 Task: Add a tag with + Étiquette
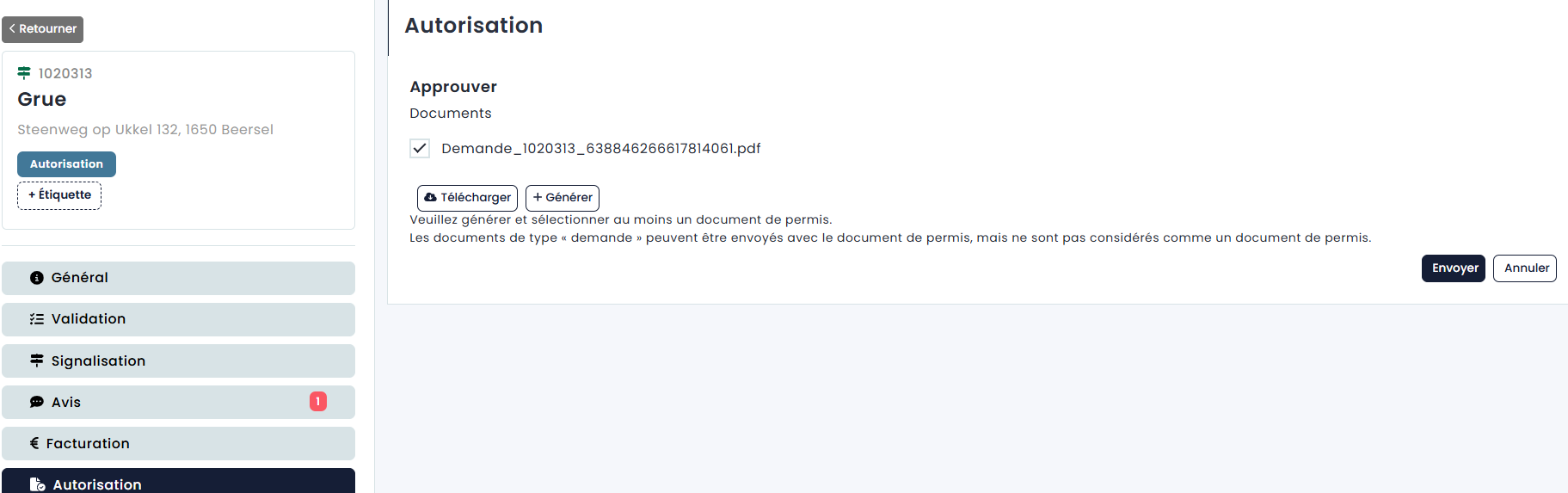pos(59,195)
